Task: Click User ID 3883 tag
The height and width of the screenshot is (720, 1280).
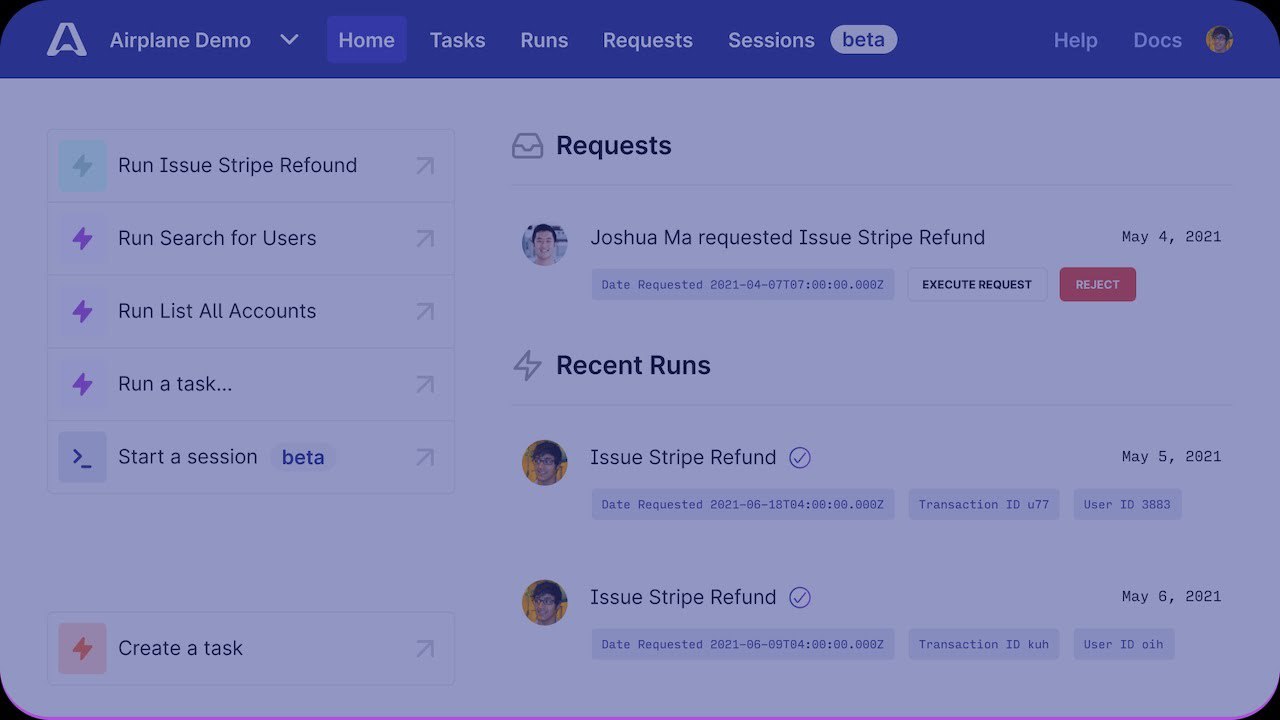Action: (x=1127, y=505)
